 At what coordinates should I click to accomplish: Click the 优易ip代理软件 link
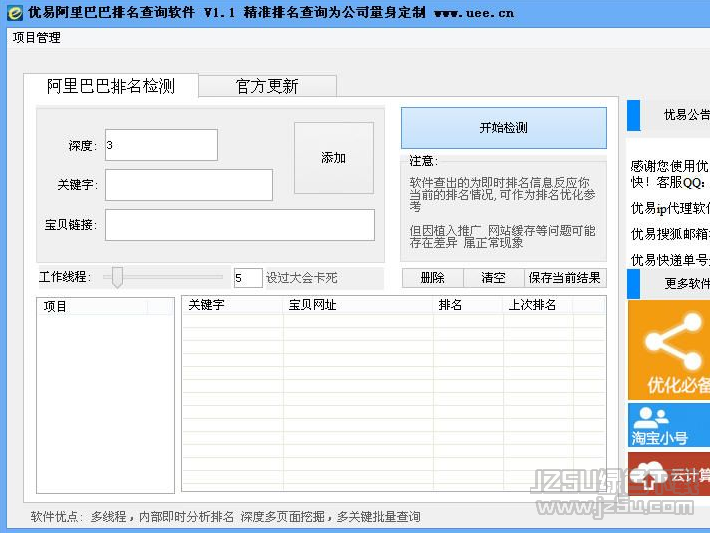670,208
